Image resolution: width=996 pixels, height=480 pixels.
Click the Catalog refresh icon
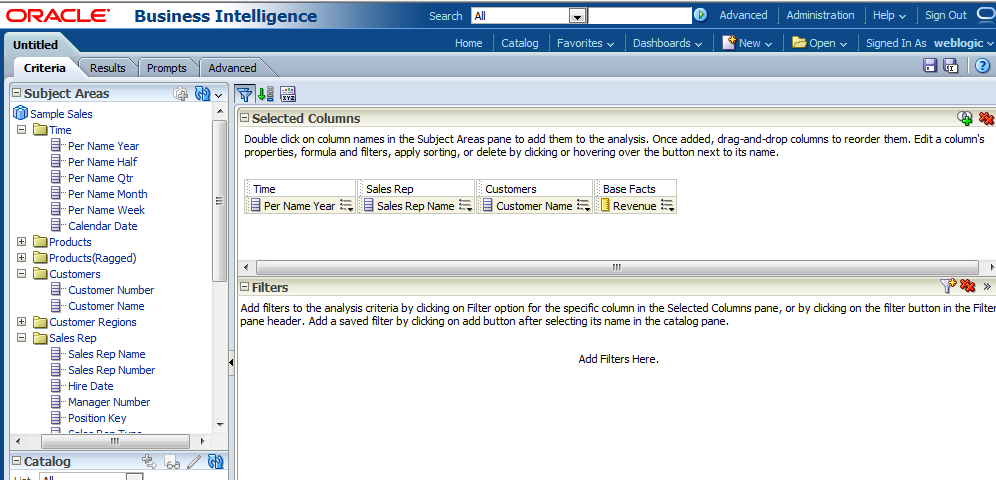216,462
